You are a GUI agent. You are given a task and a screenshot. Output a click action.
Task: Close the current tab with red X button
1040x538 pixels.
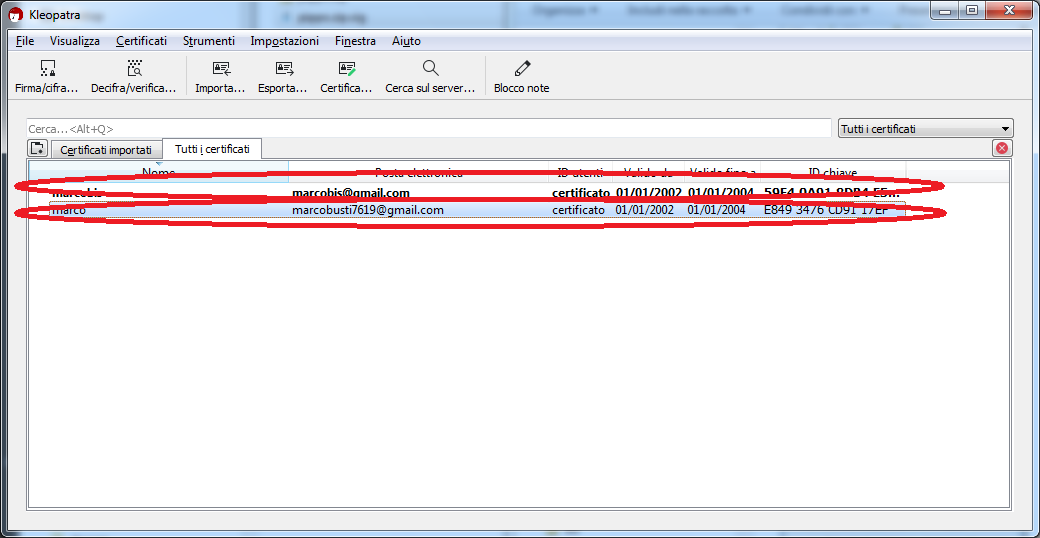[x=1001, y=148]
